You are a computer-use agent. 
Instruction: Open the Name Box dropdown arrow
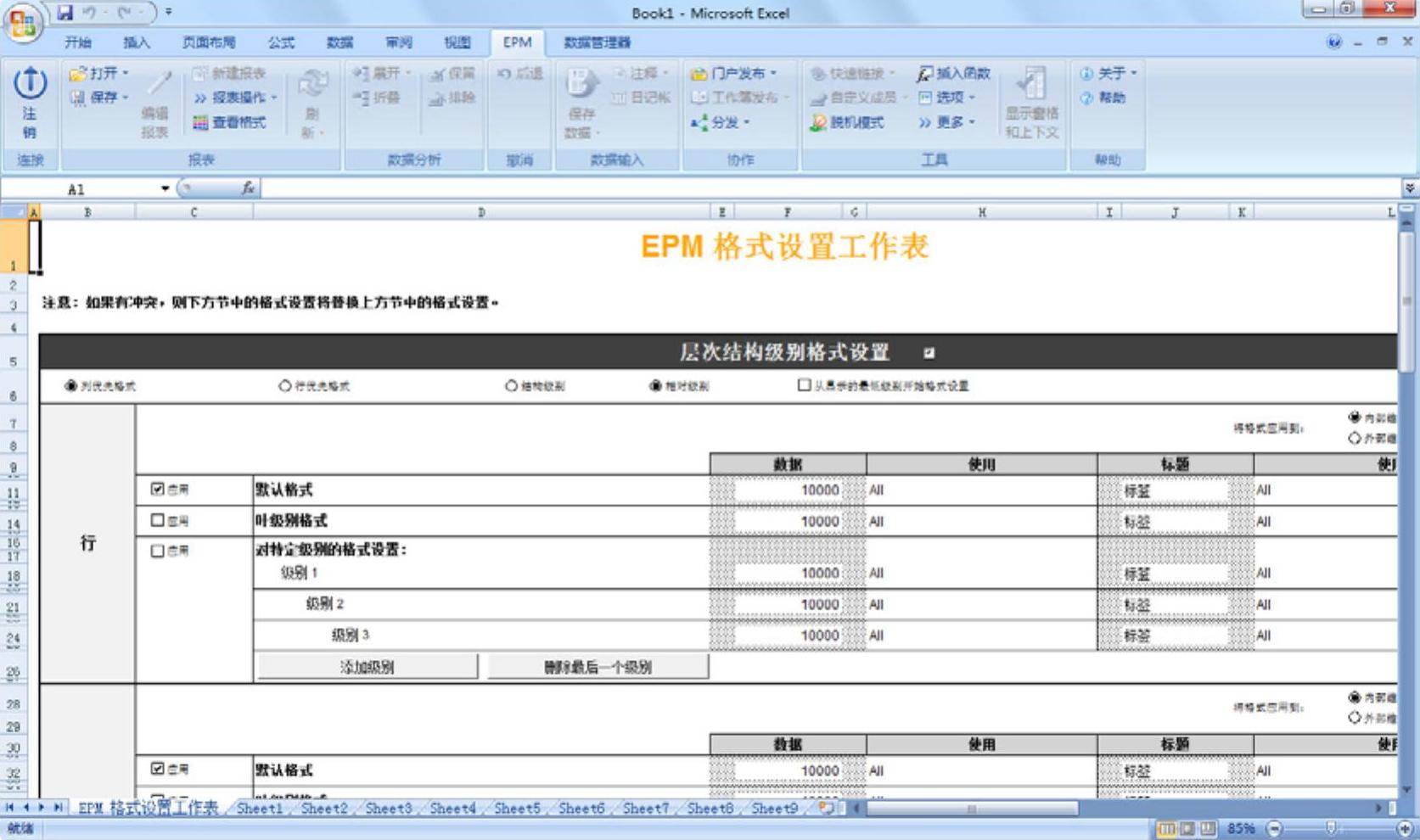click(x=165, y=188)
